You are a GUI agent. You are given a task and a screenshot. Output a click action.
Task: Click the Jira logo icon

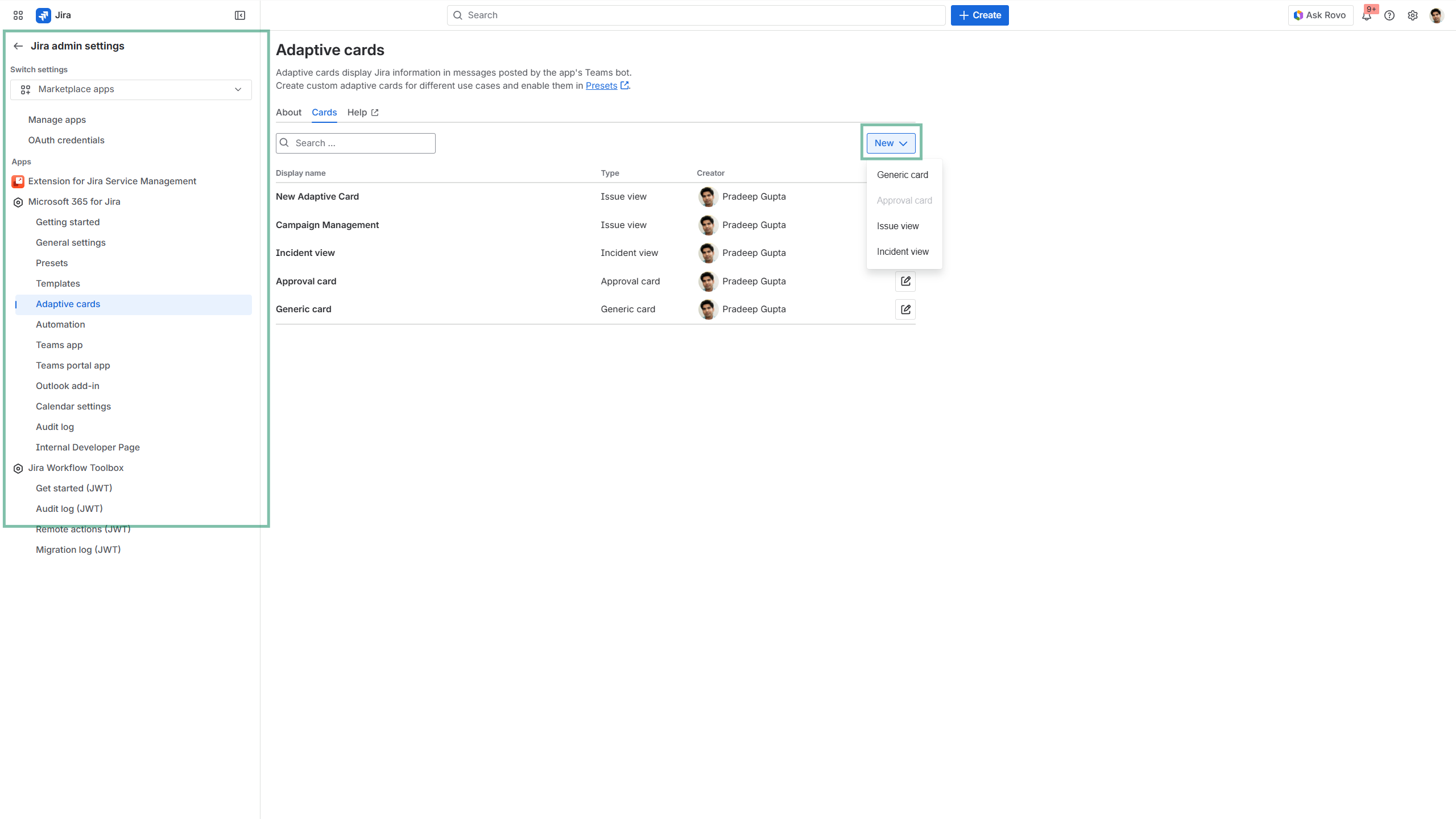43,15
